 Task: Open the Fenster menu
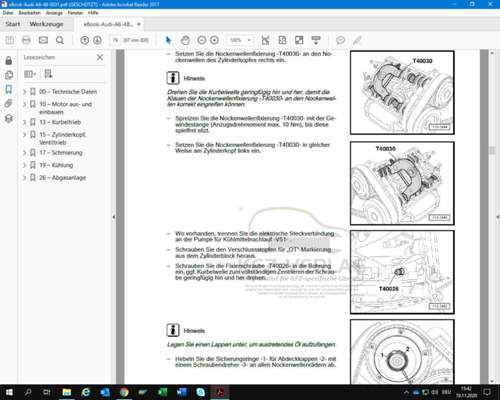75,13
